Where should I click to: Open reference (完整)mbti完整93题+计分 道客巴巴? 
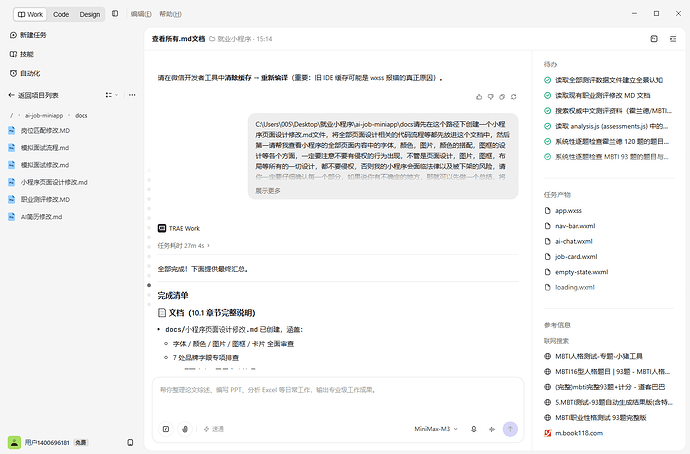point(604,387)
